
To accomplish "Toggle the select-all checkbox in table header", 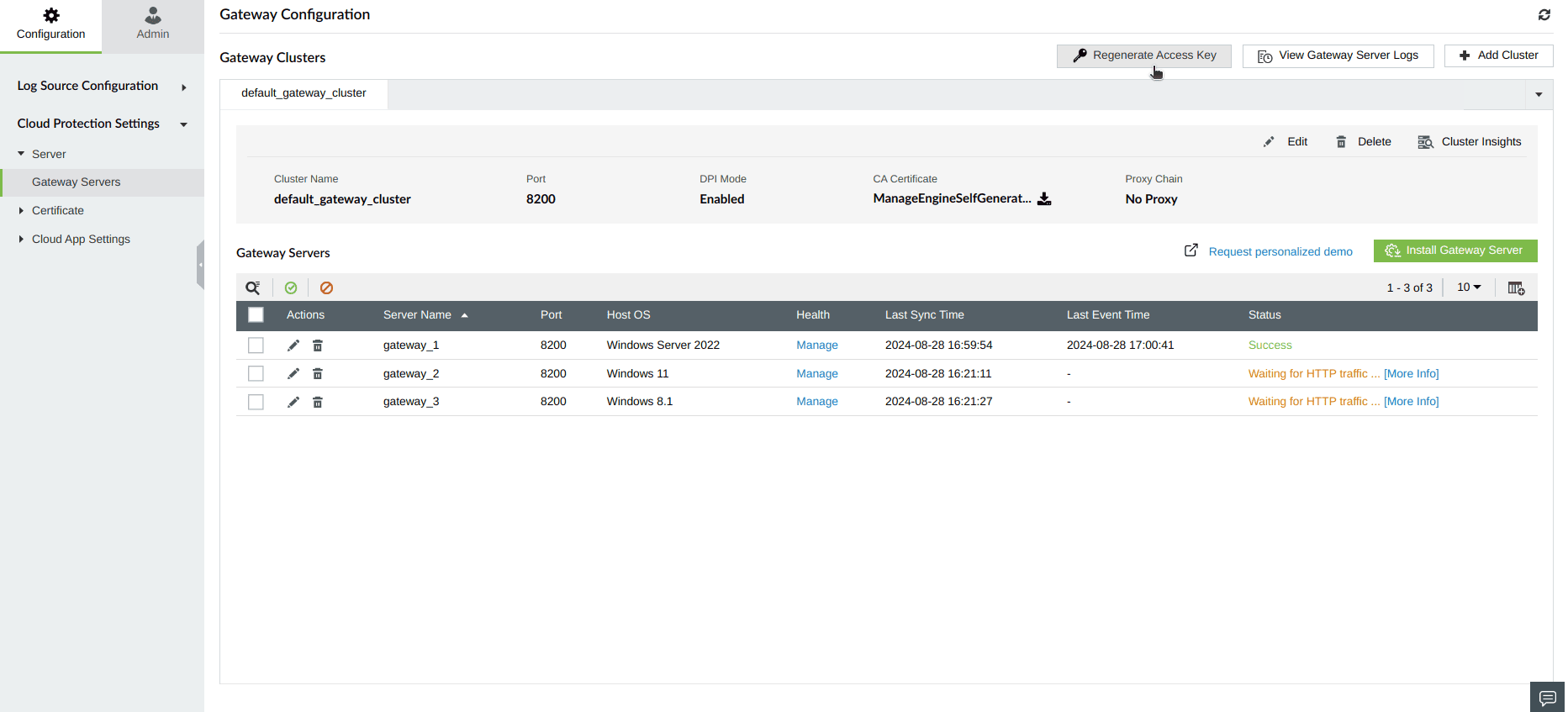I will pyautogui.click(x=256, y=315).
